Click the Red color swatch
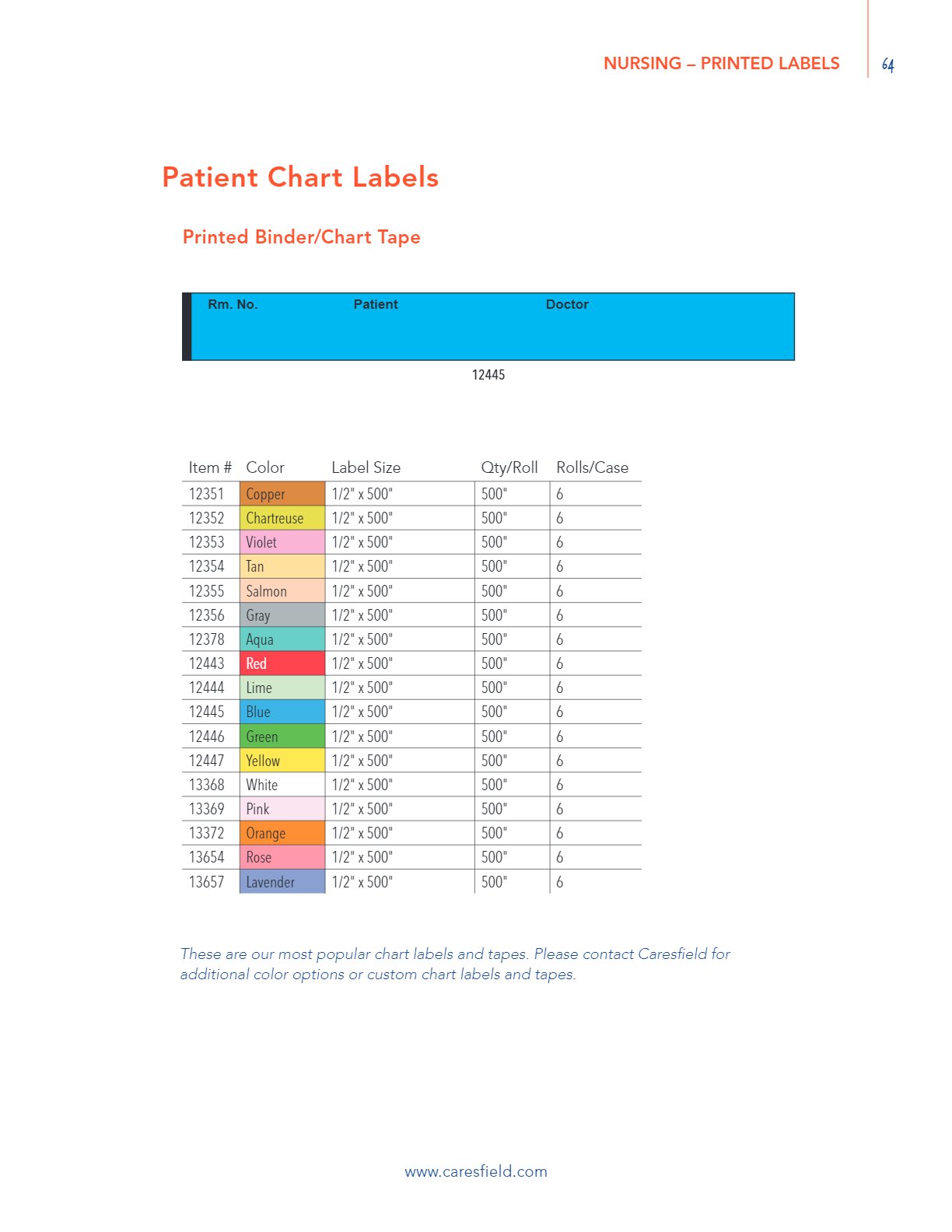The image size is (952, 1232). [282, 663]
